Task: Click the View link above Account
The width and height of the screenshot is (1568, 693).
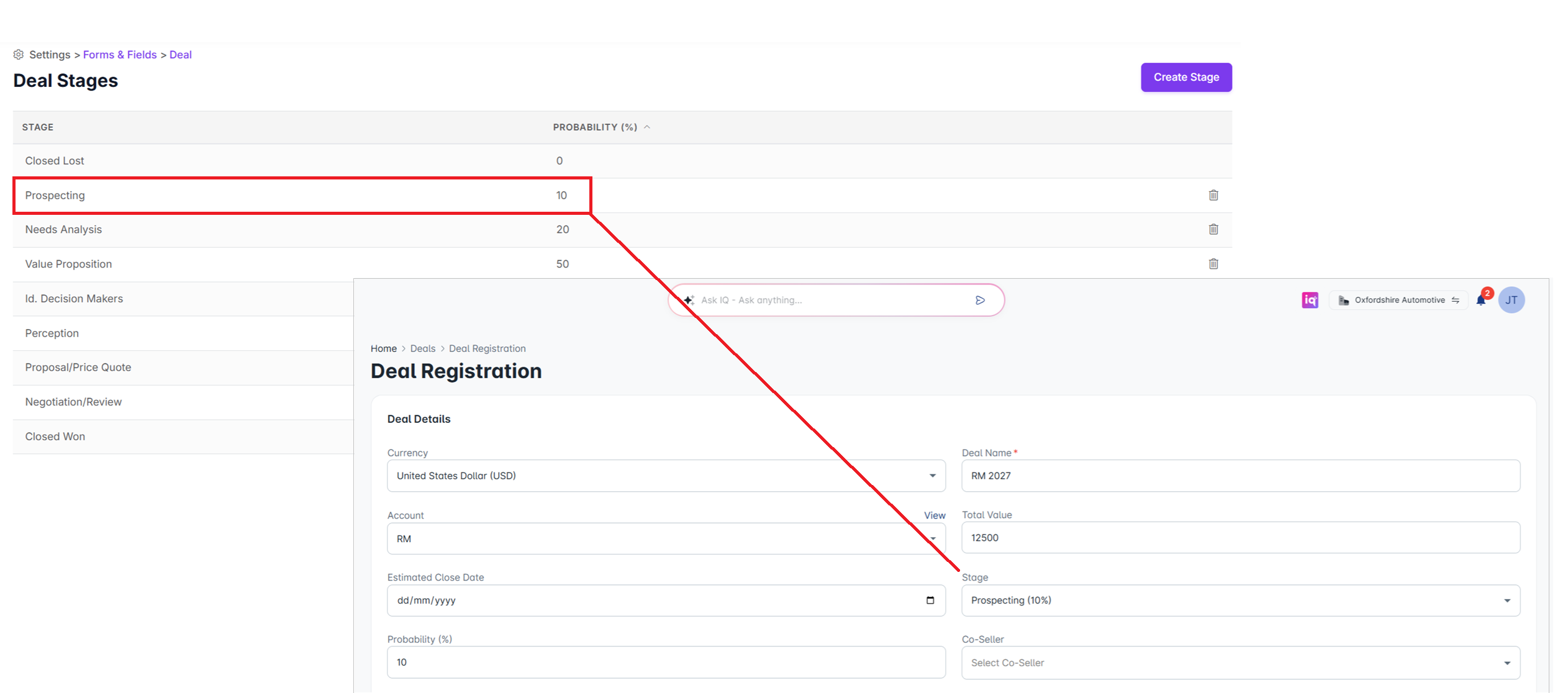Action: pyautogui.click(x=934, y=515)
